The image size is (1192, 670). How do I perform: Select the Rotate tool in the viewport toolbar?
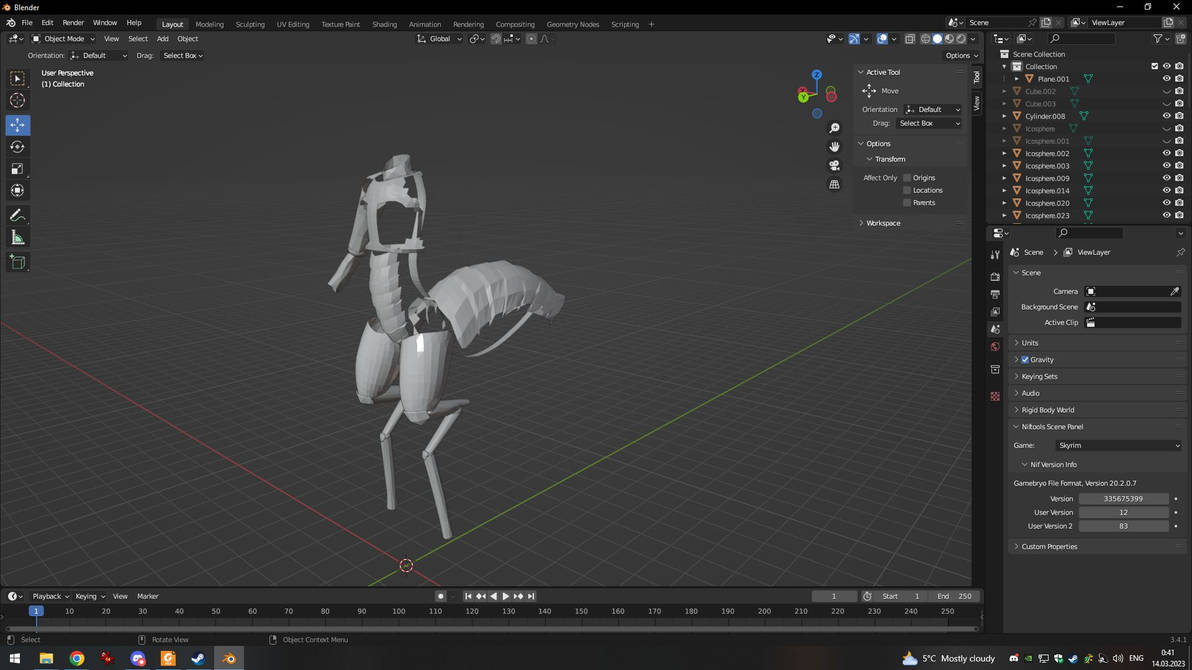pyautogui.click(x=17, y=146)
